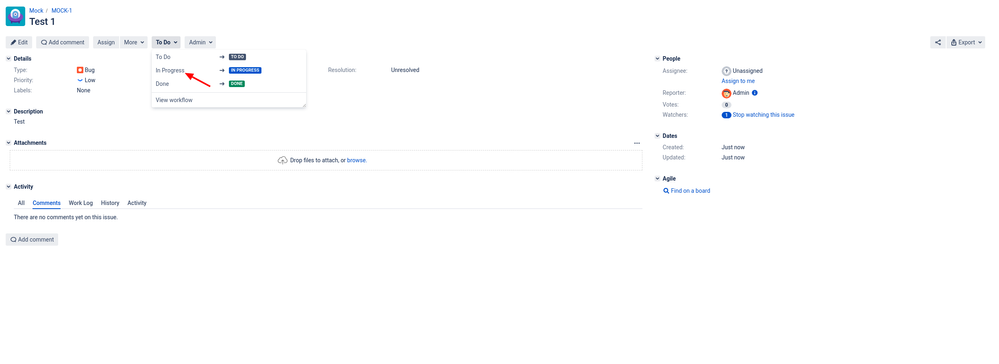
Task: Switch to the Work Log tab
Action: 81,203
